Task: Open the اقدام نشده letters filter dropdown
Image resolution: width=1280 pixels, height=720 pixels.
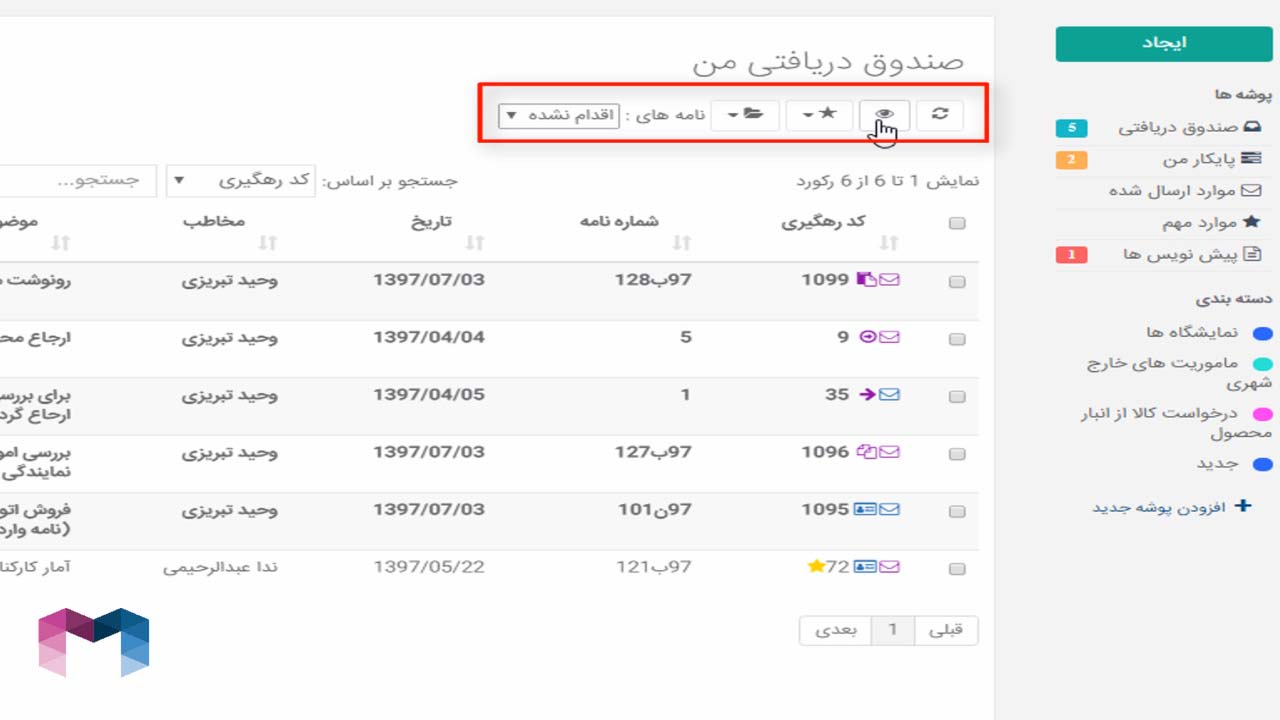Action: coord(559,115)
